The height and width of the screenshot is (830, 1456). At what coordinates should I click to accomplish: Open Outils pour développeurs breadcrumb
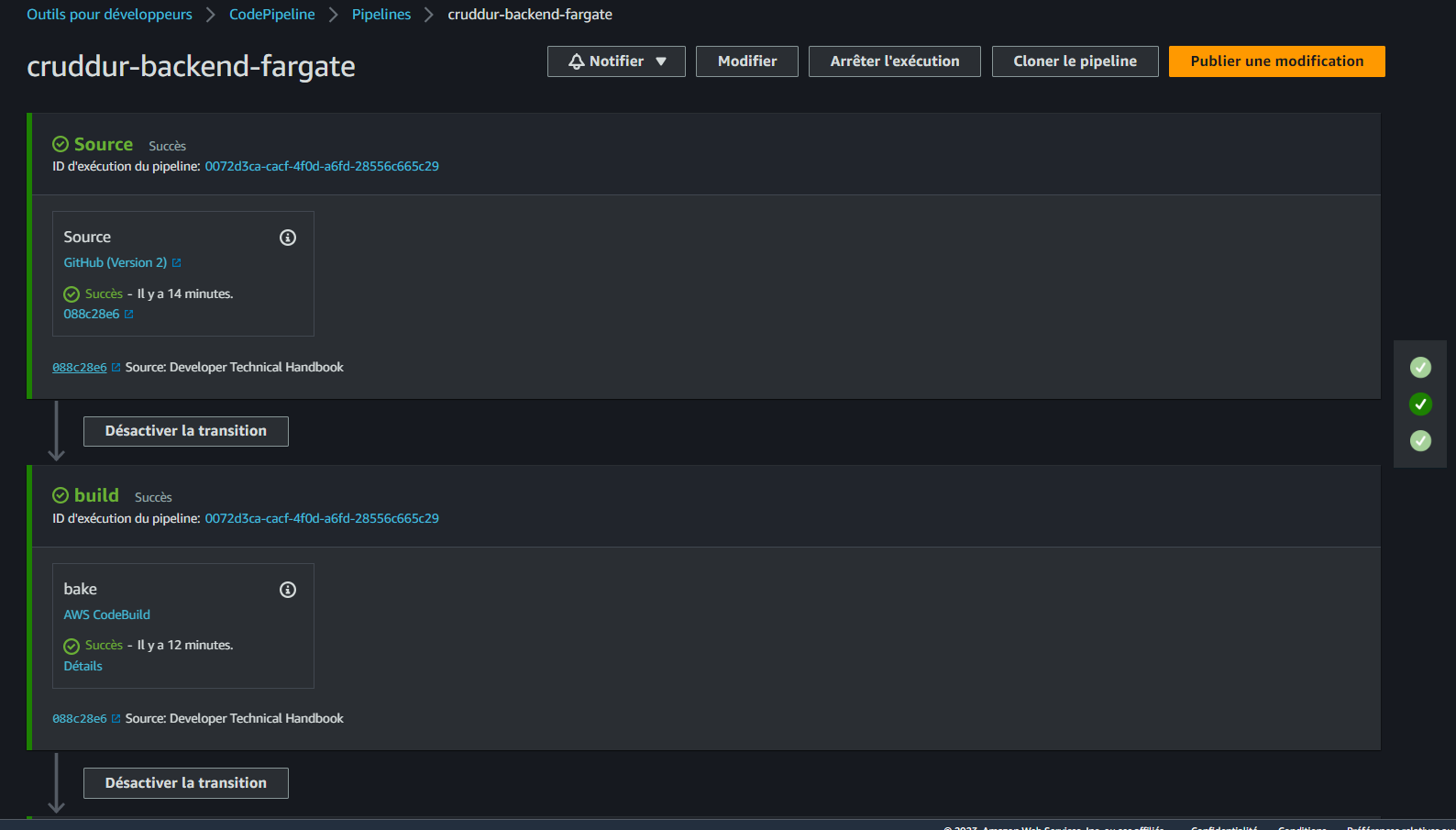(109, 15)
